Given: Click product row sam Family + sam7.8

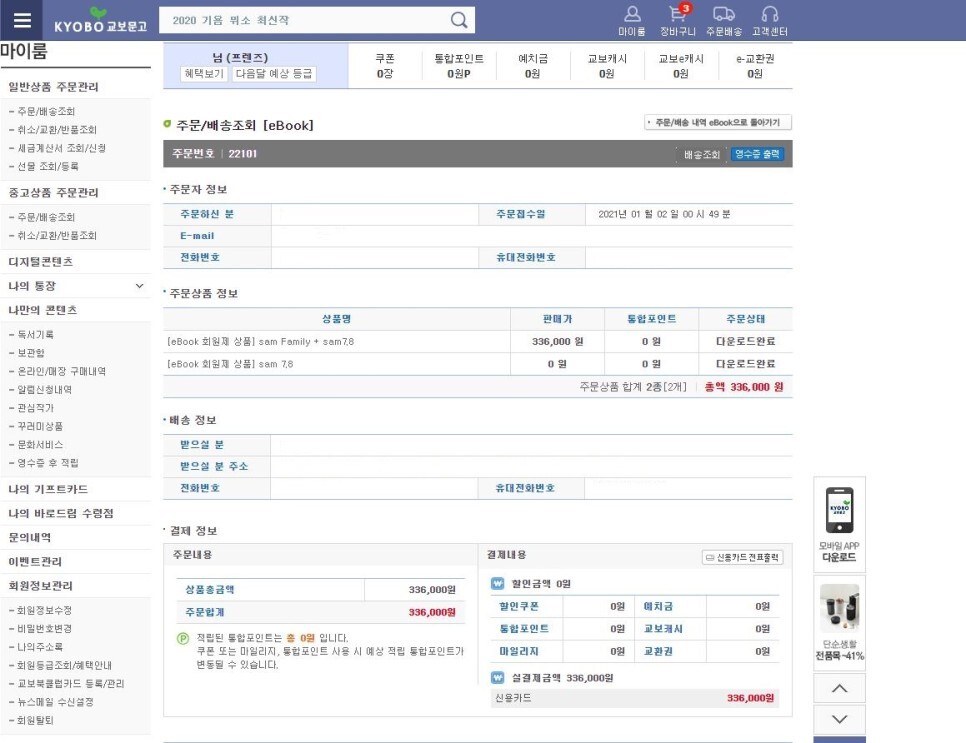Looking at the screenshot, I should 477,341.
